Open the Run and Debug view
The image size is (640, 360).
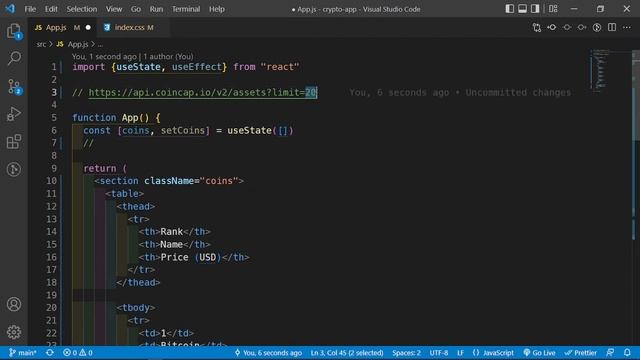pos(14,114)
